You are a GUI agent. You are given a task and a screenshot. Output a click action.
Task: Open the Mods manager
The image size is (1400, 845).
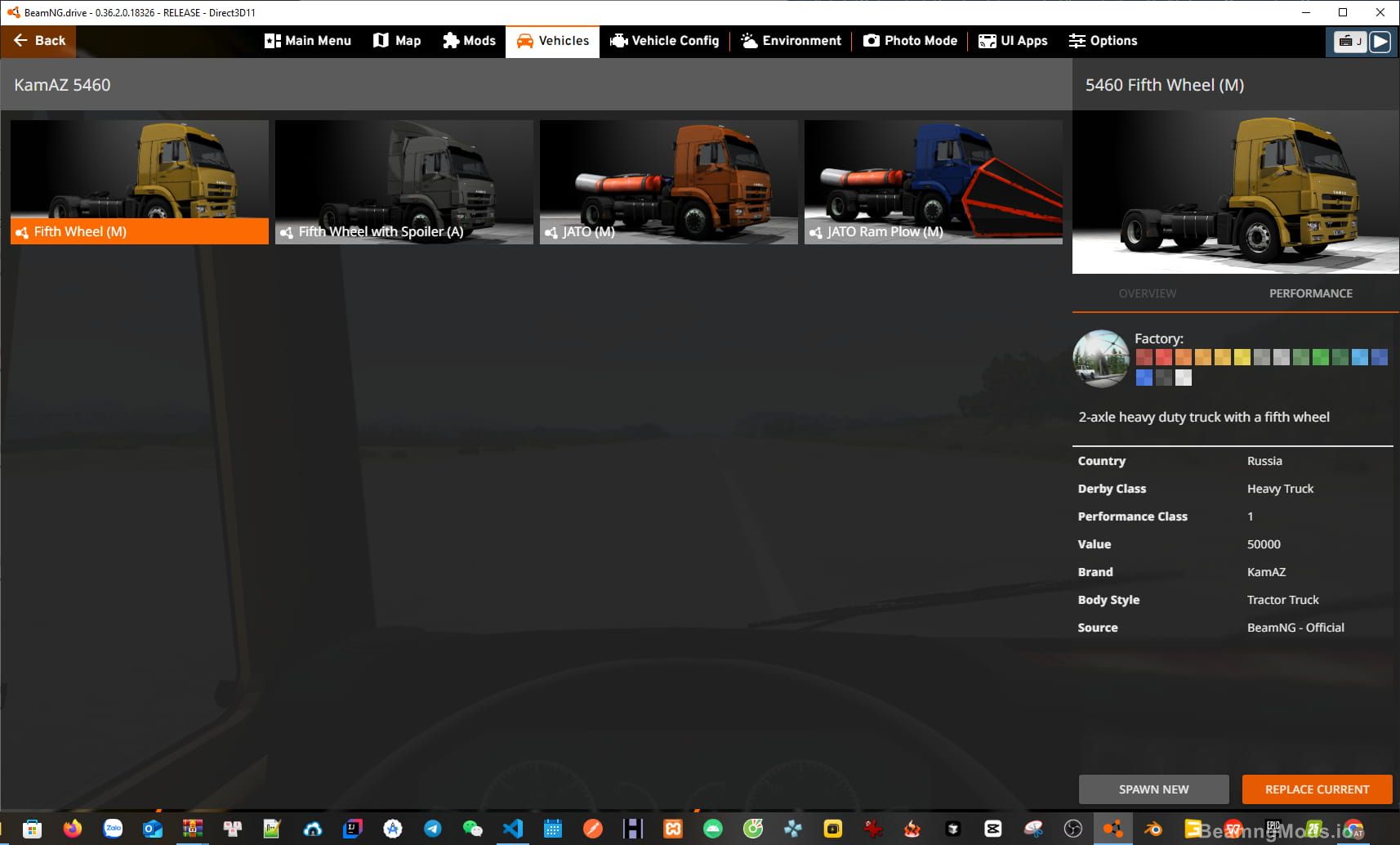(x=469, y=41)
